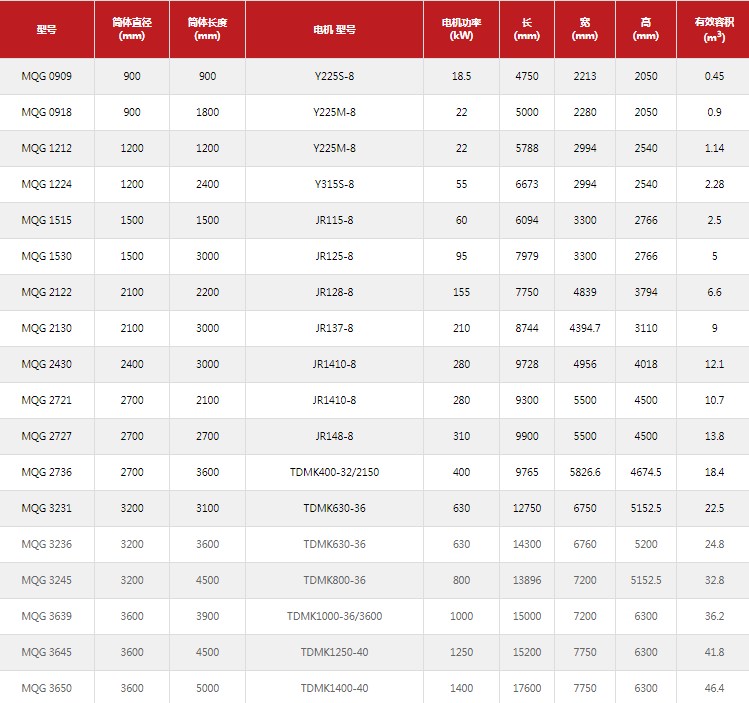Image resolution: width=749 pixels, height=703 pixels.
Task: Select the MQG 2736 model cell
Action: coord(46,472)
